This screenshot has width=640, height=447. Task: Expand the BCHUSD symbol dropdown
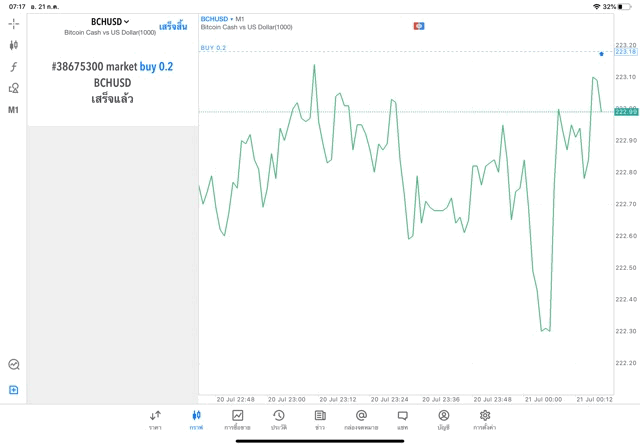coord(111,22)
